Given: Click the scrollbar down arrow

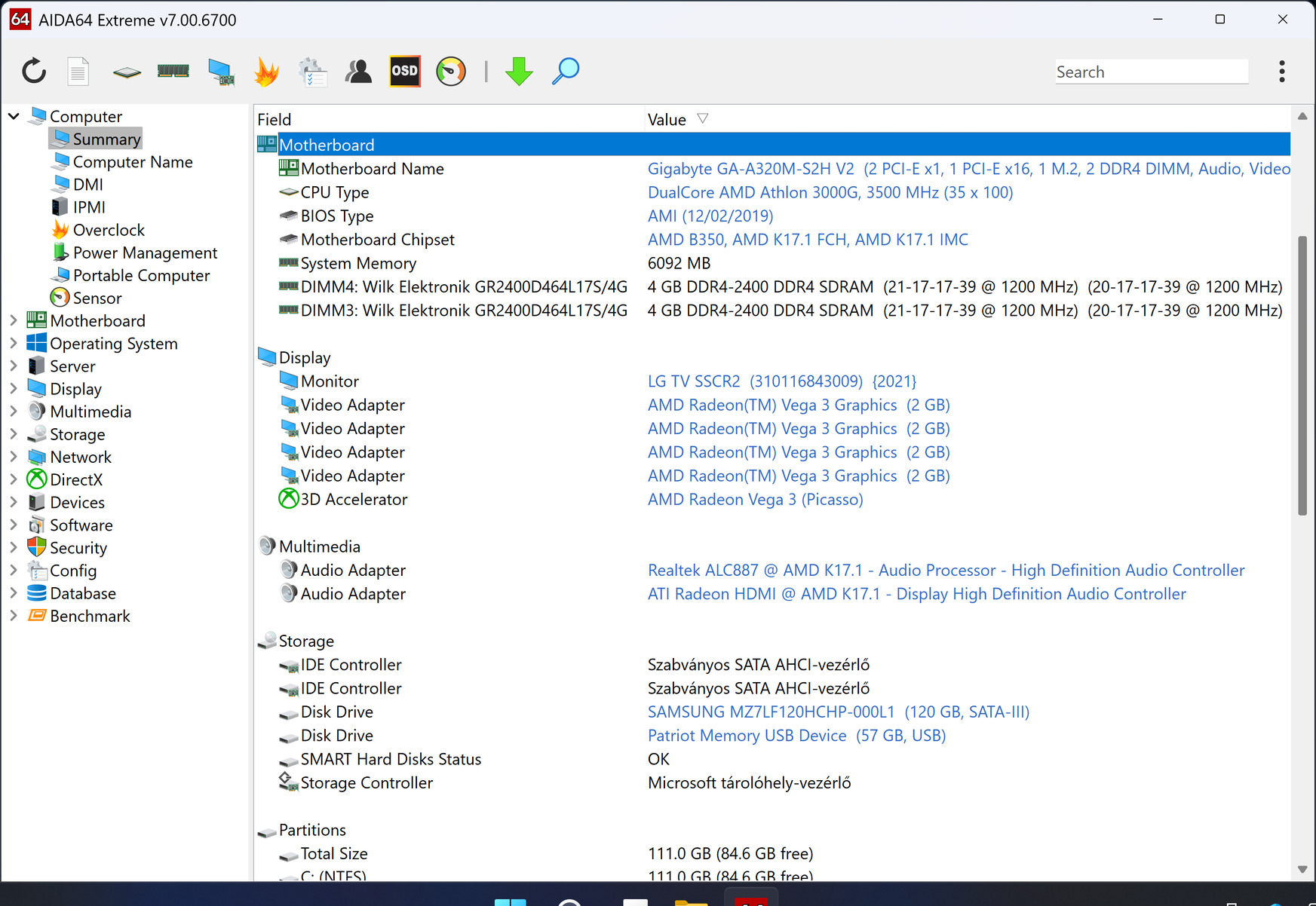Looking at the screenshot, I should tap(1302, 869).
